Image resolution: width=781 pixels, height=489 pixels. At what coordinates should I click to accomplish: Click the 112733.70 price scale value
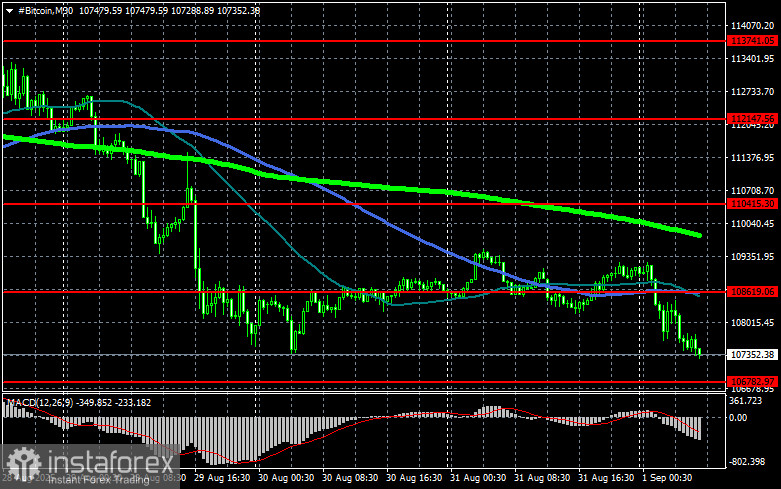point(752,92)
